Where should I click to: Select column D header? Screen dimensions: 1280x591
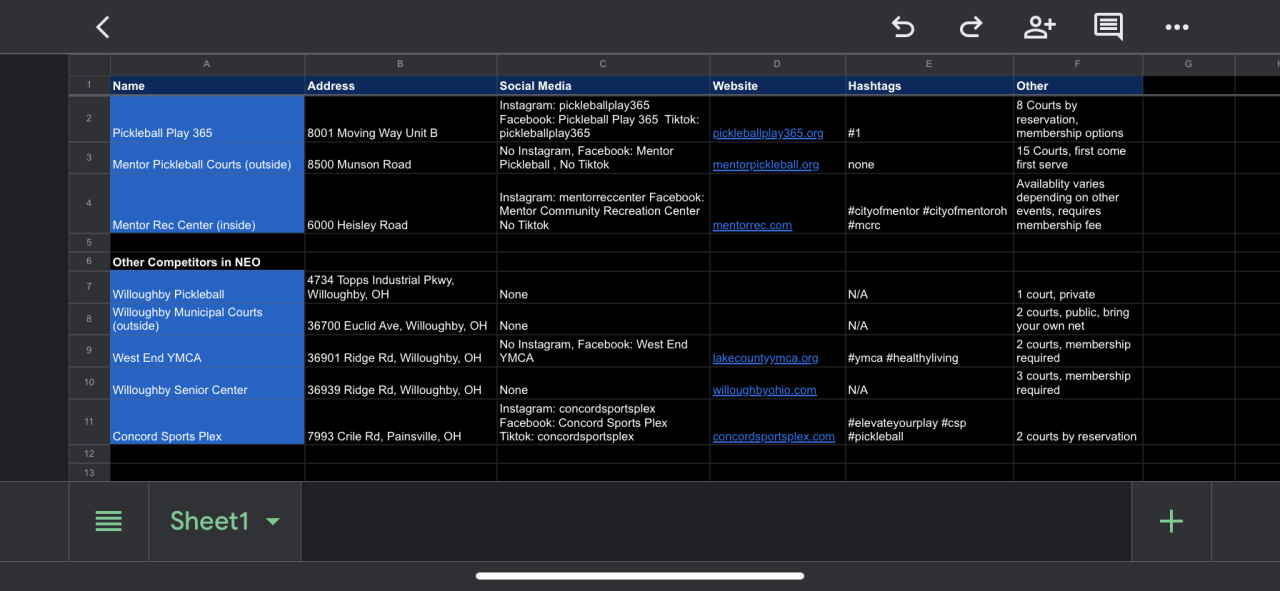tap(777, 64)
